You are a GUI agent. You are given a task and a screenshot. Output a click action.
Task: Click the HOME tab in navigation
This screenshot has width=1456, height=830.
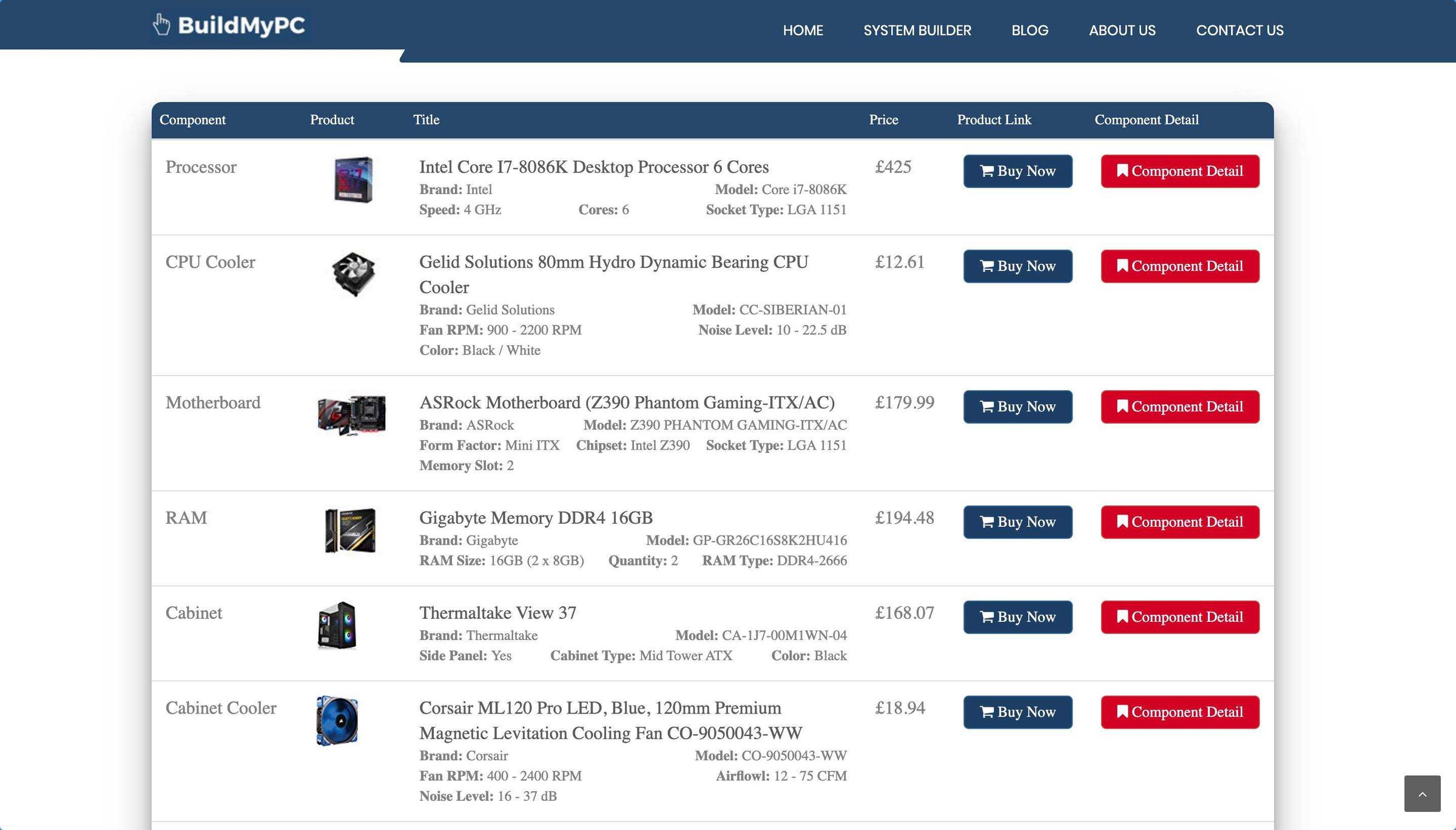pos(803,30)
